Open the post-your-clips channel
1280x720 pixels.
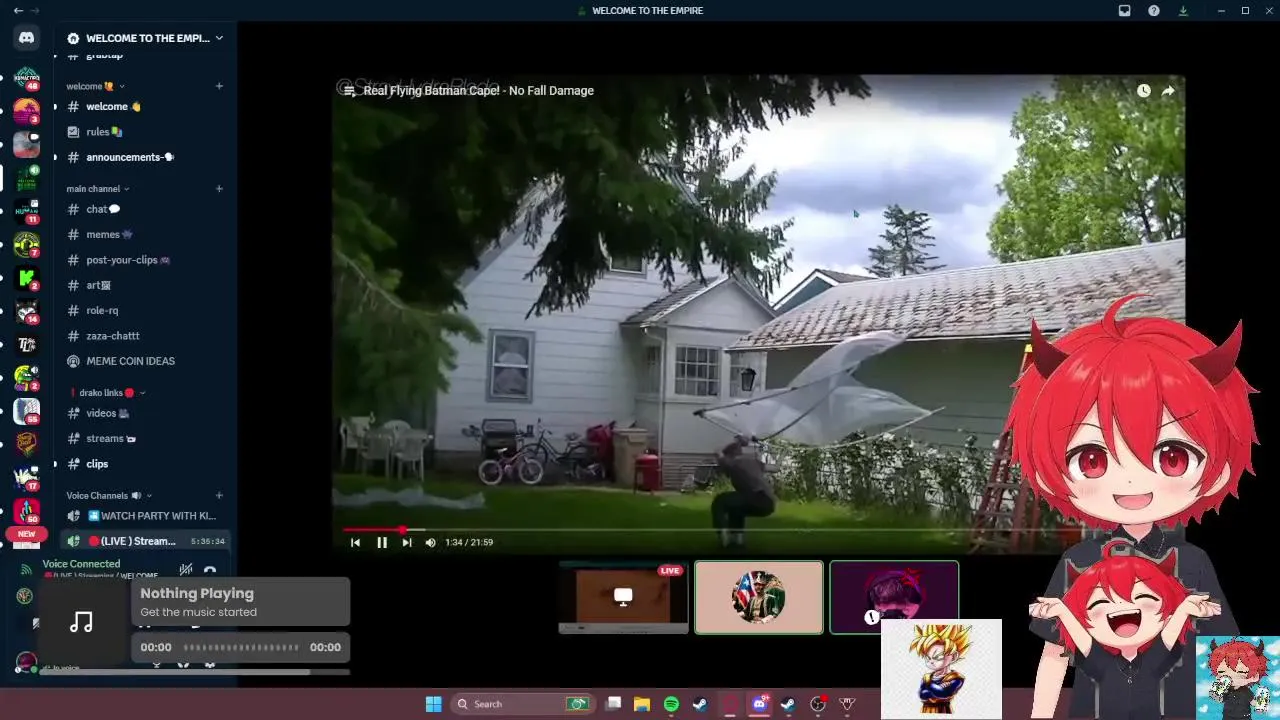pyautogui.click(x=145, y=260)
